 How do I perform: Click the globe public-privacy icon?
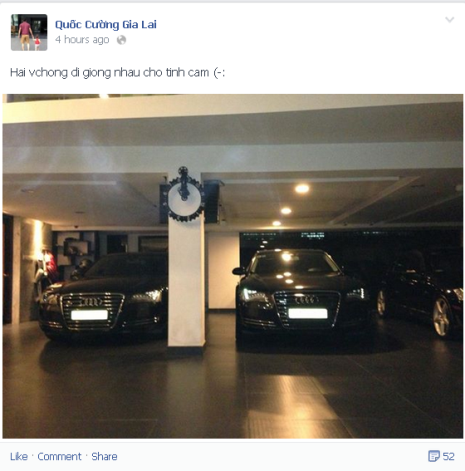click(121, 40)
